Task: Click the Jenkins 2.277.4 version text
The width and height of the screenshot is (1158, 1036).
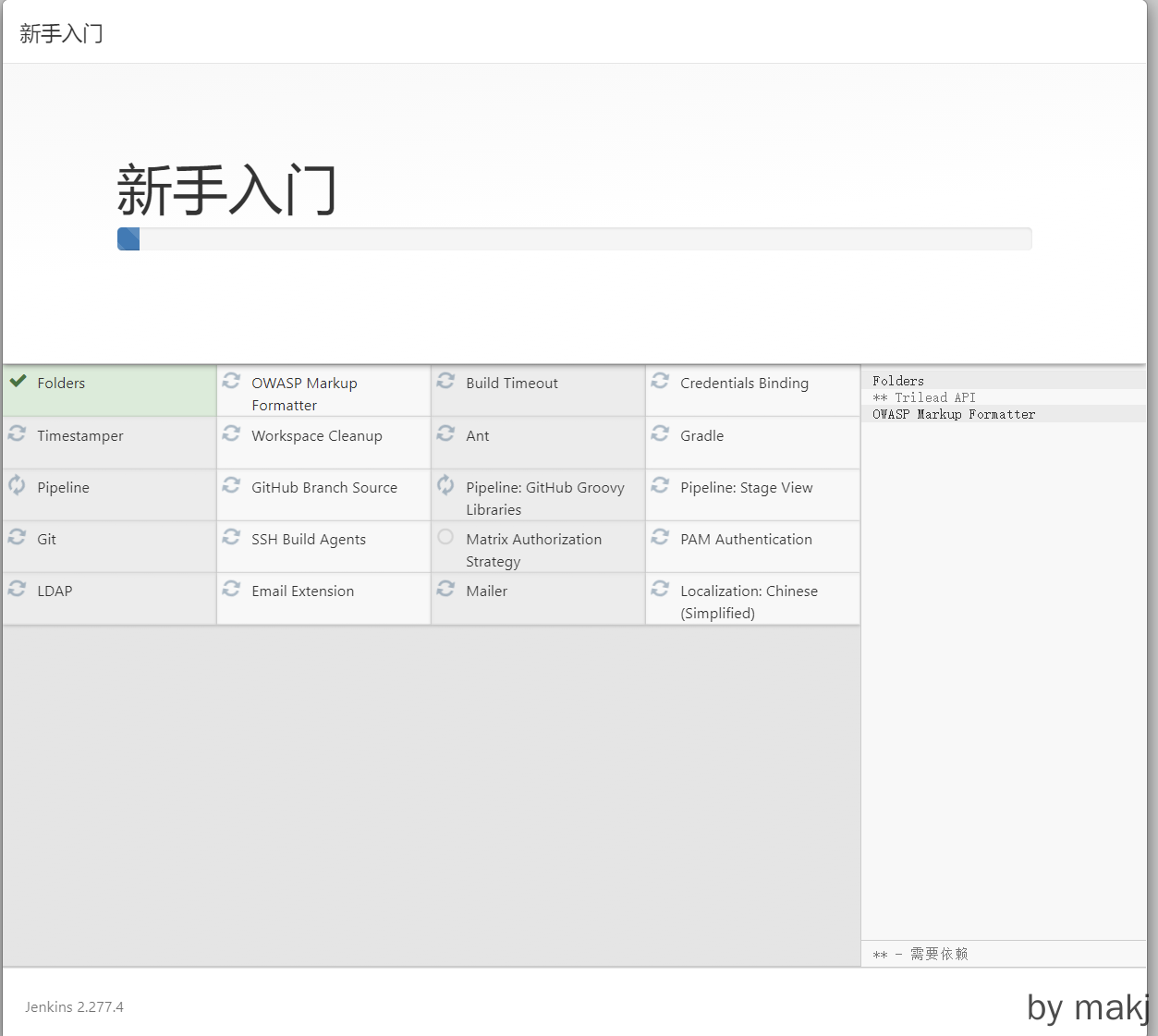Action: click(74, 1007)
